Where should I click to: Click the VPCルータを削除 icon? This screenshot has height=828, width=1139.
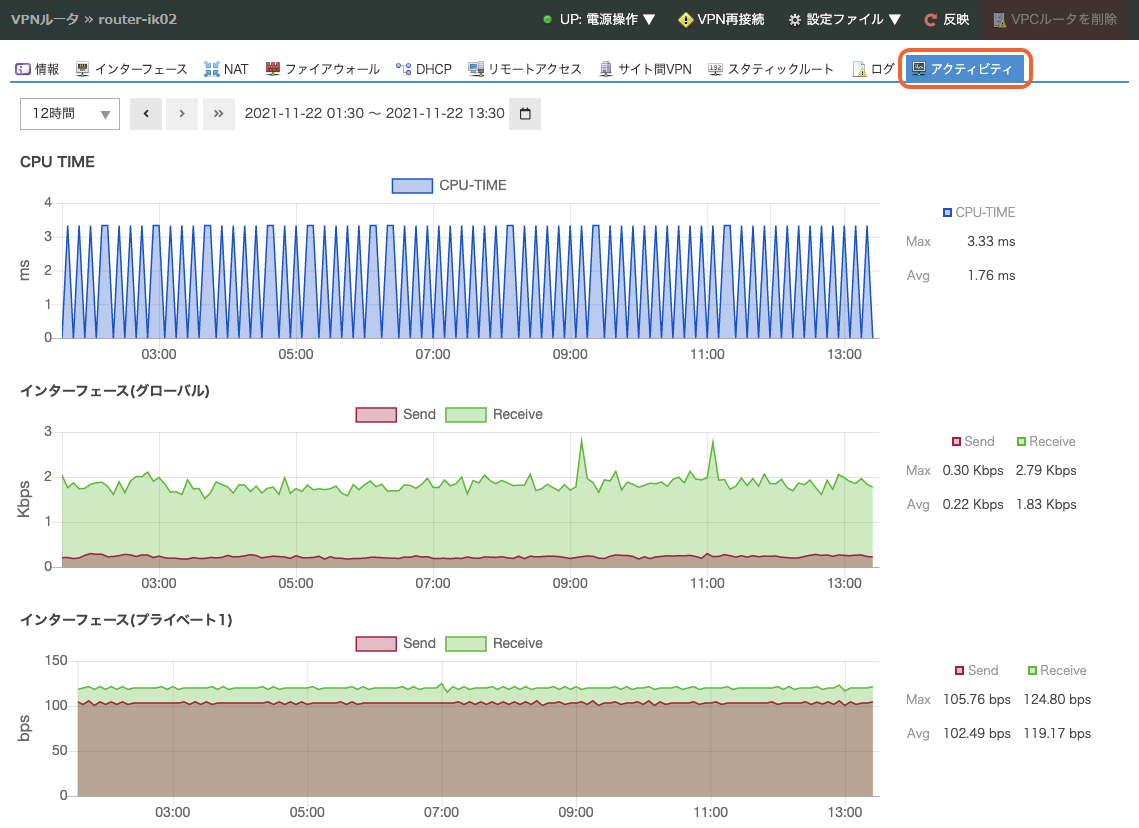point(1000,20)
